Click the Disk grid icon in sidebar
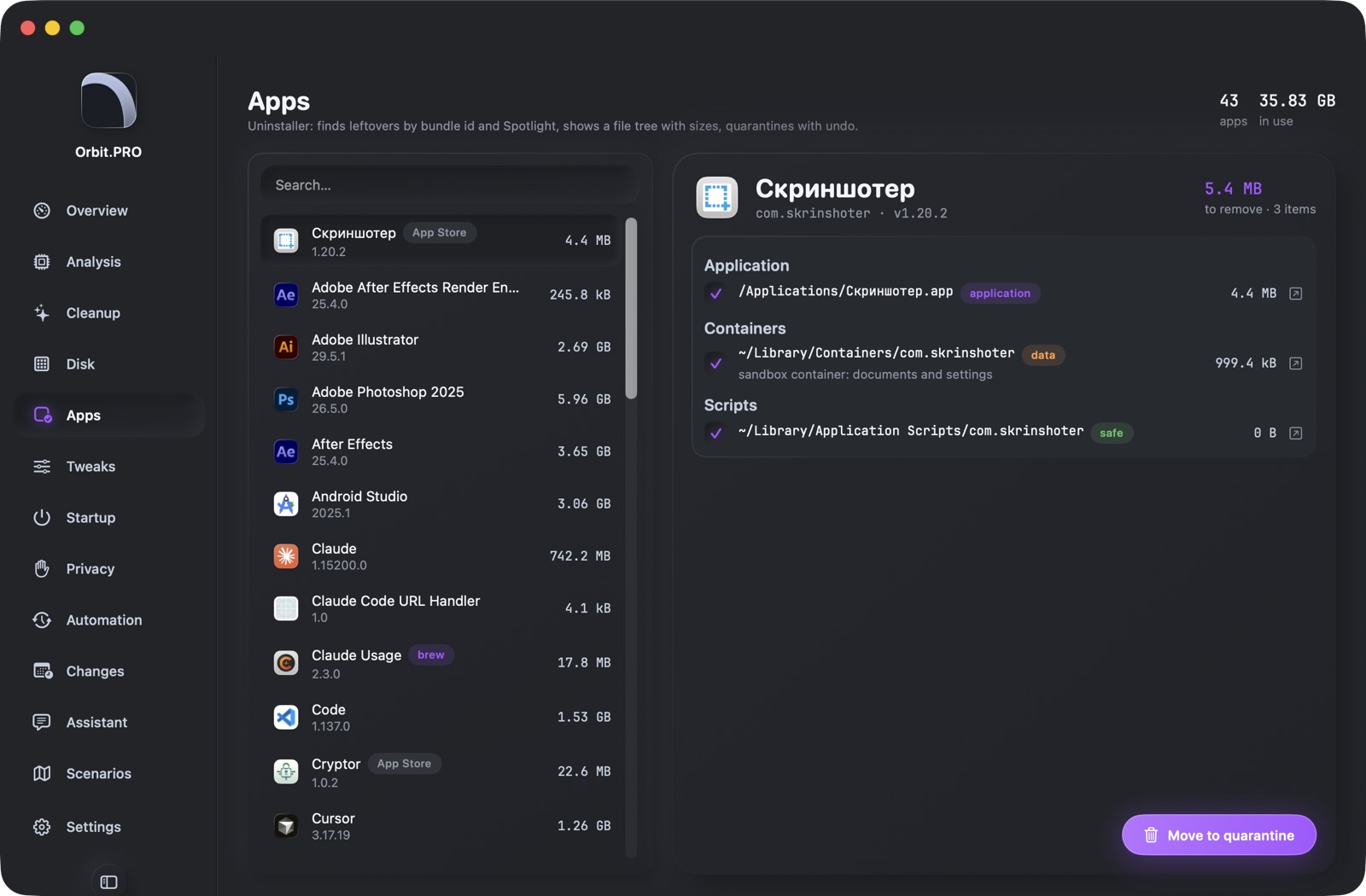 [42, 364]
